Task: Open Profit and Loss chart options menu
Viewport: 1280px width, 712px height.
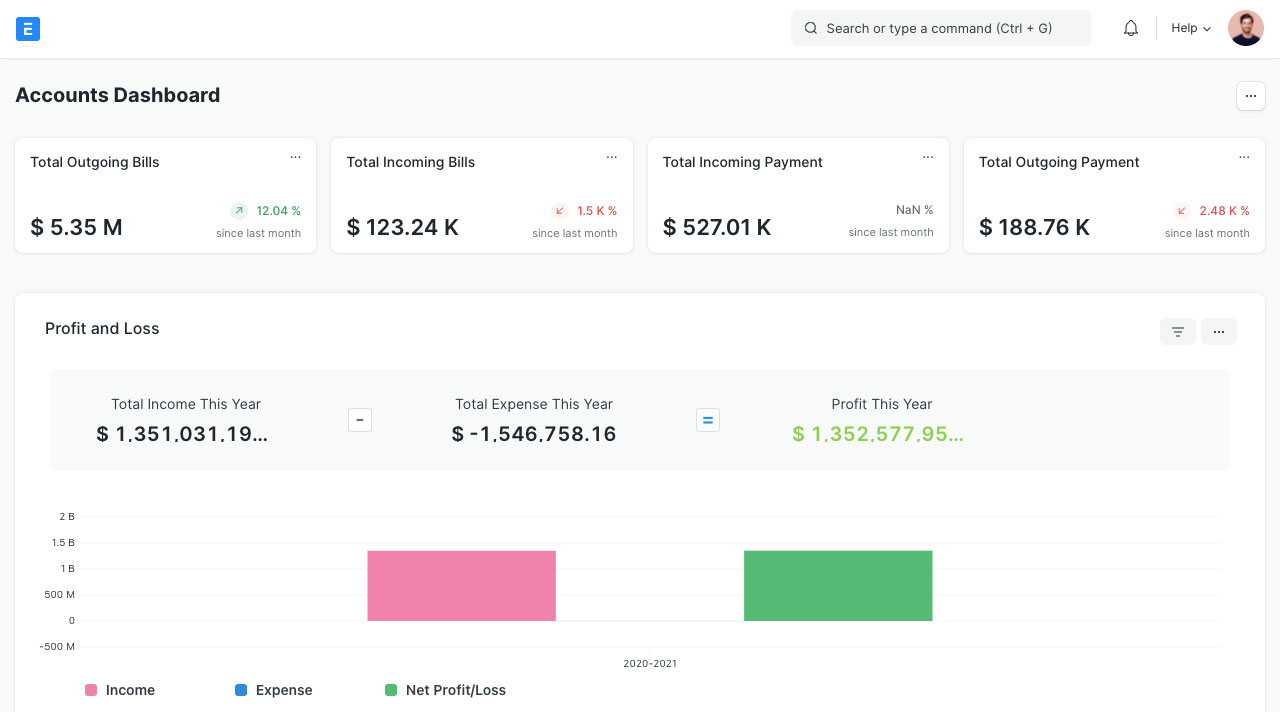Action: pyautogui.click(x=1218, y=332)
